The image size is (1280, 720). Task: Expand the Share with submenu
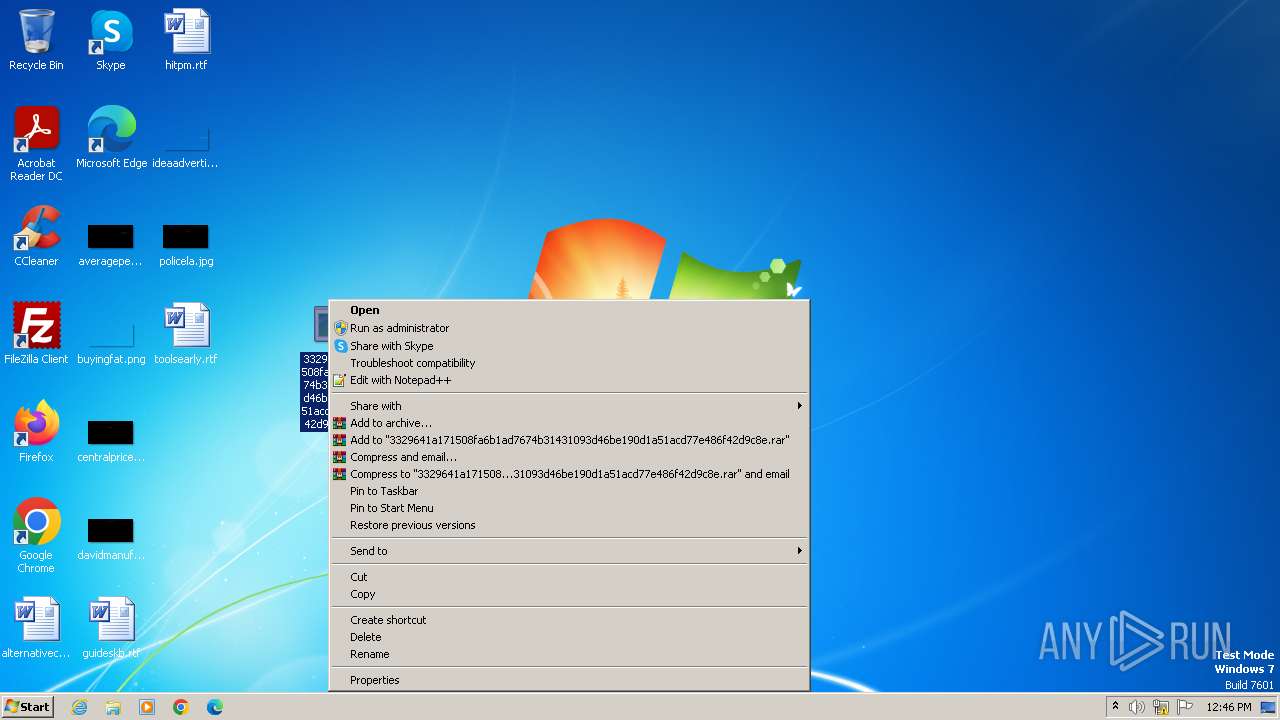(x=569, y=406)
